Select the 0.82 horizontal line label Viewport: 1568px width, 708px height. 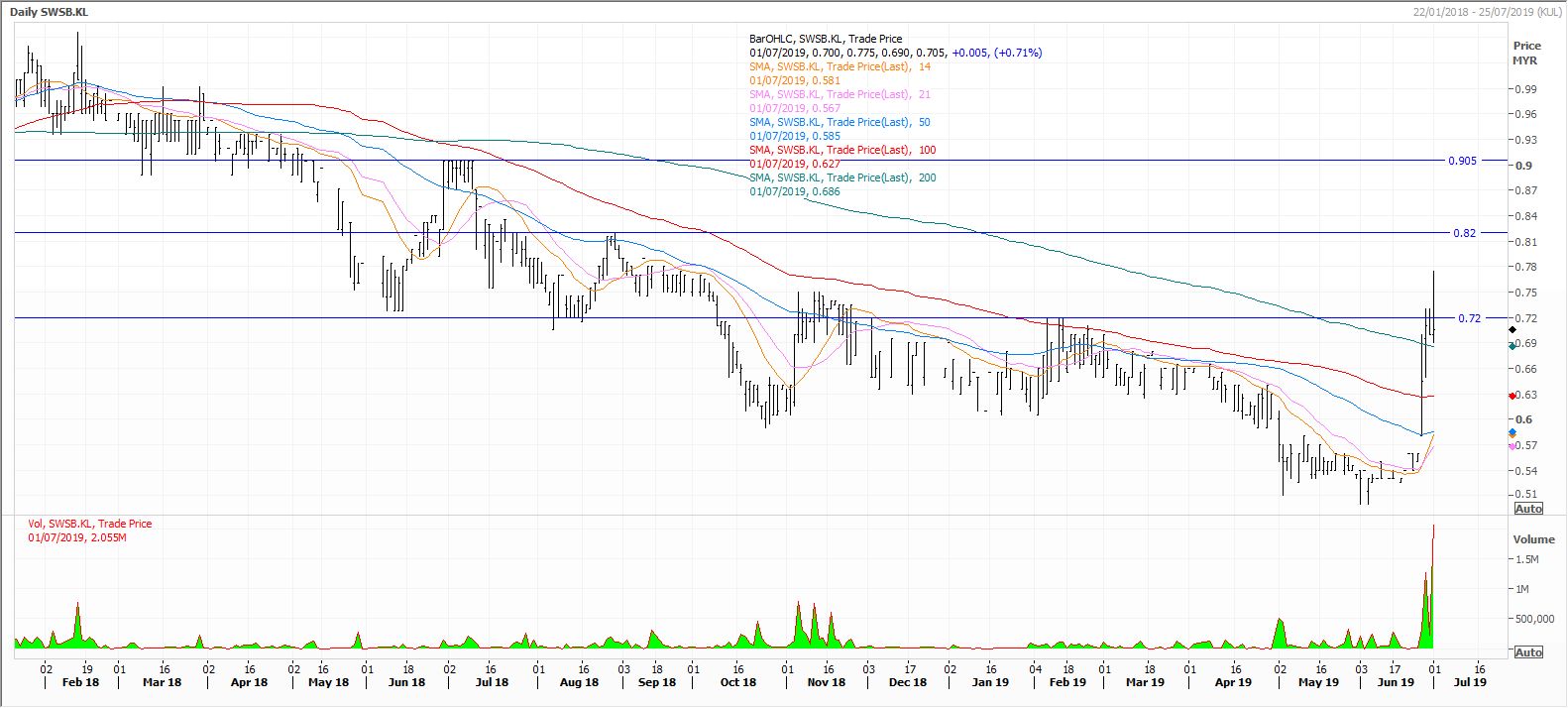tap(1464, 233)
